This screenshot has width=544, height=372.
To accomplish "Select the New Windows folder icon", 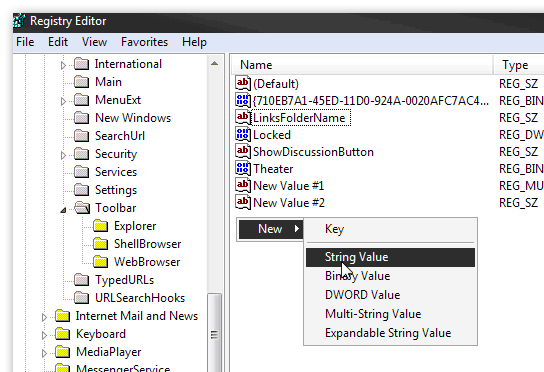I will [82, 118].
